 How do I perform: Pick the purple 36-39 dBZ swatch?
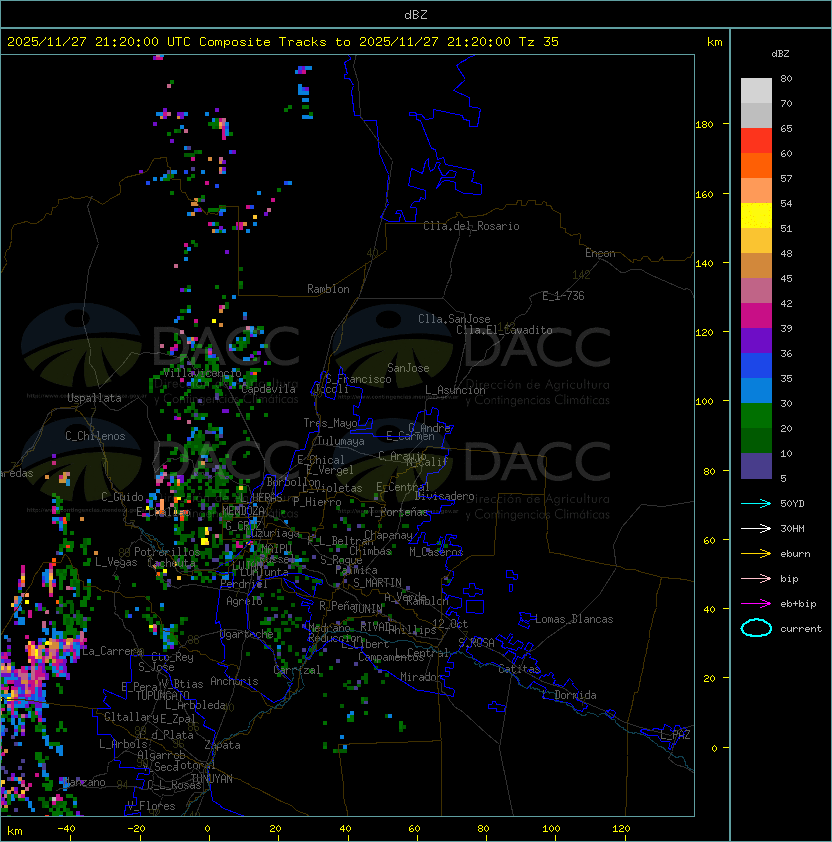click(x=756, y=340)
